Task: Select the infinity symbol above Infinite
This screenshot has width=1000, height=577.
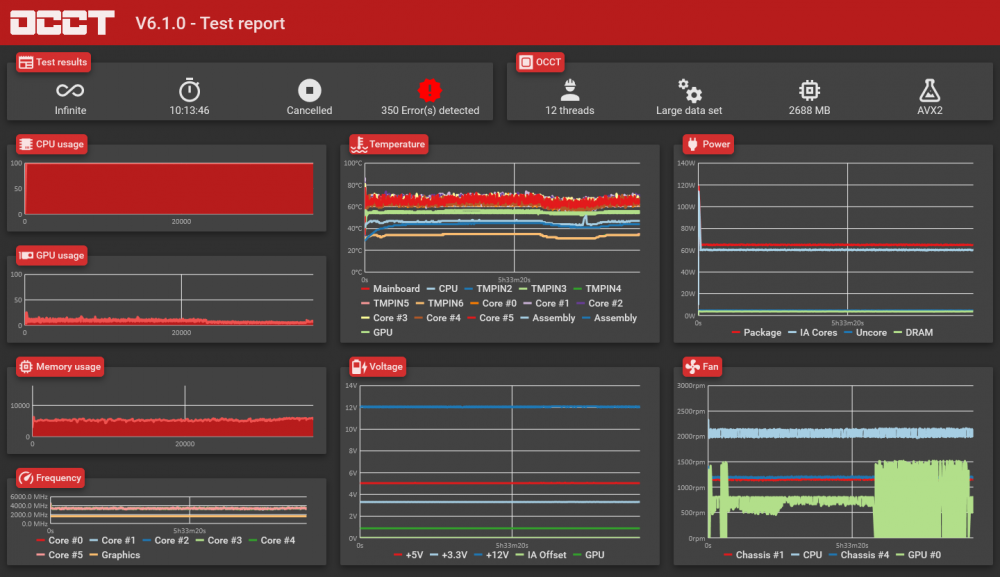Action: pos(70,91)
